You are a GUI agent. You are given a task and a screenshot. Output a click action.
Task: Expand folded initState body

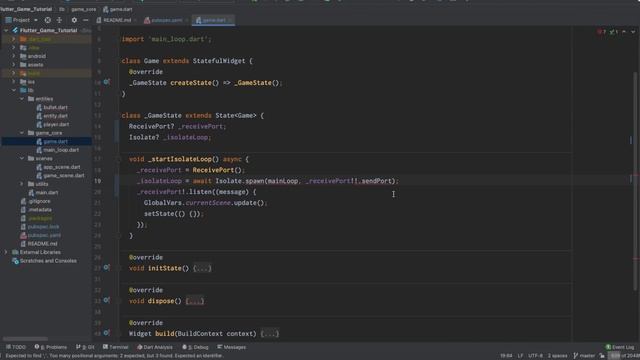tap(202, 269)
